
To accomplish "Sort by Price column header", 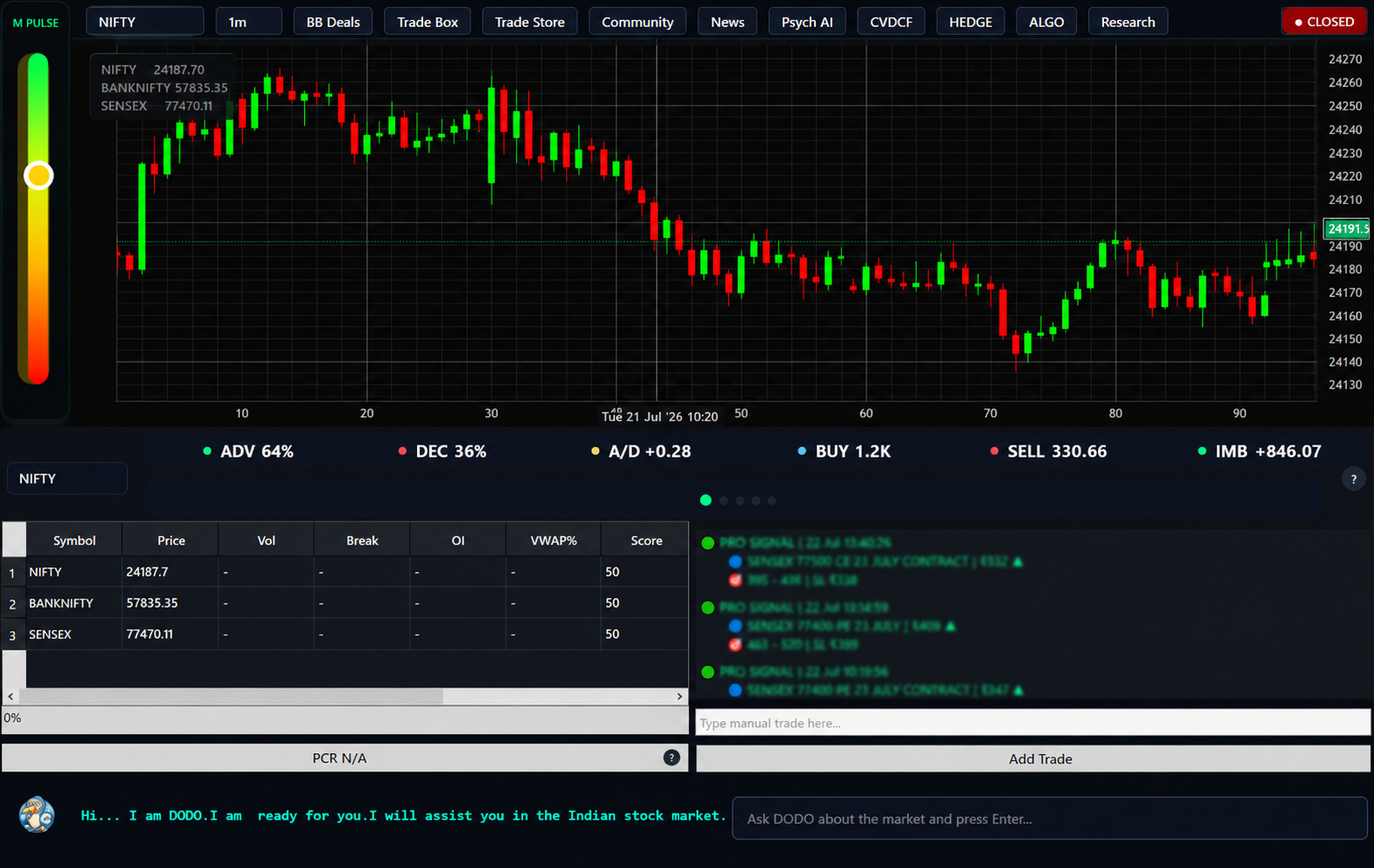I will pyautogui.click(x=171, y=540).
